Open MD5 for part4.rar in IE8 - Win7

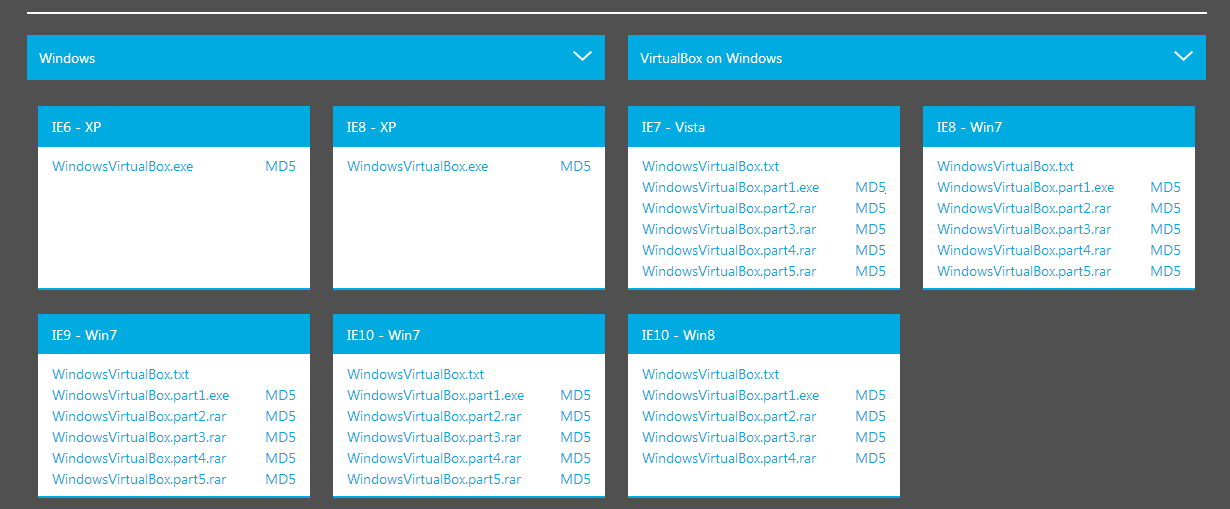tap(1165, 250)
